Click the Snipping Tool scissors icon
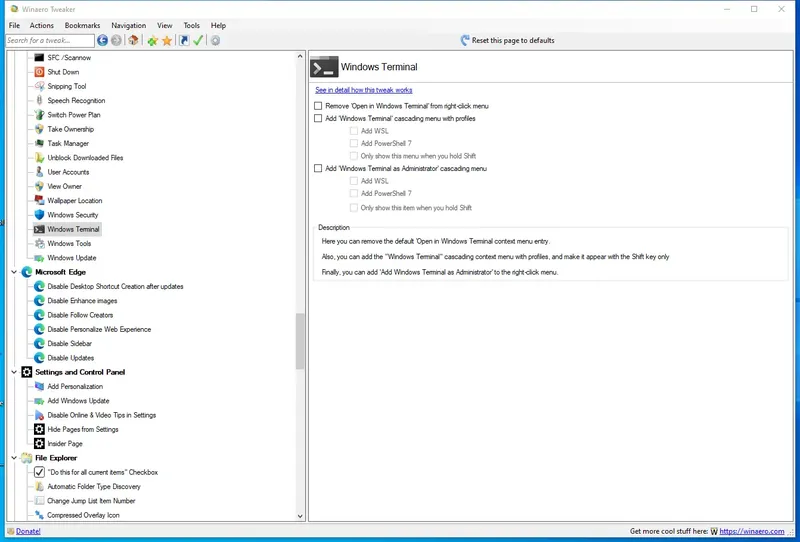 39,86
